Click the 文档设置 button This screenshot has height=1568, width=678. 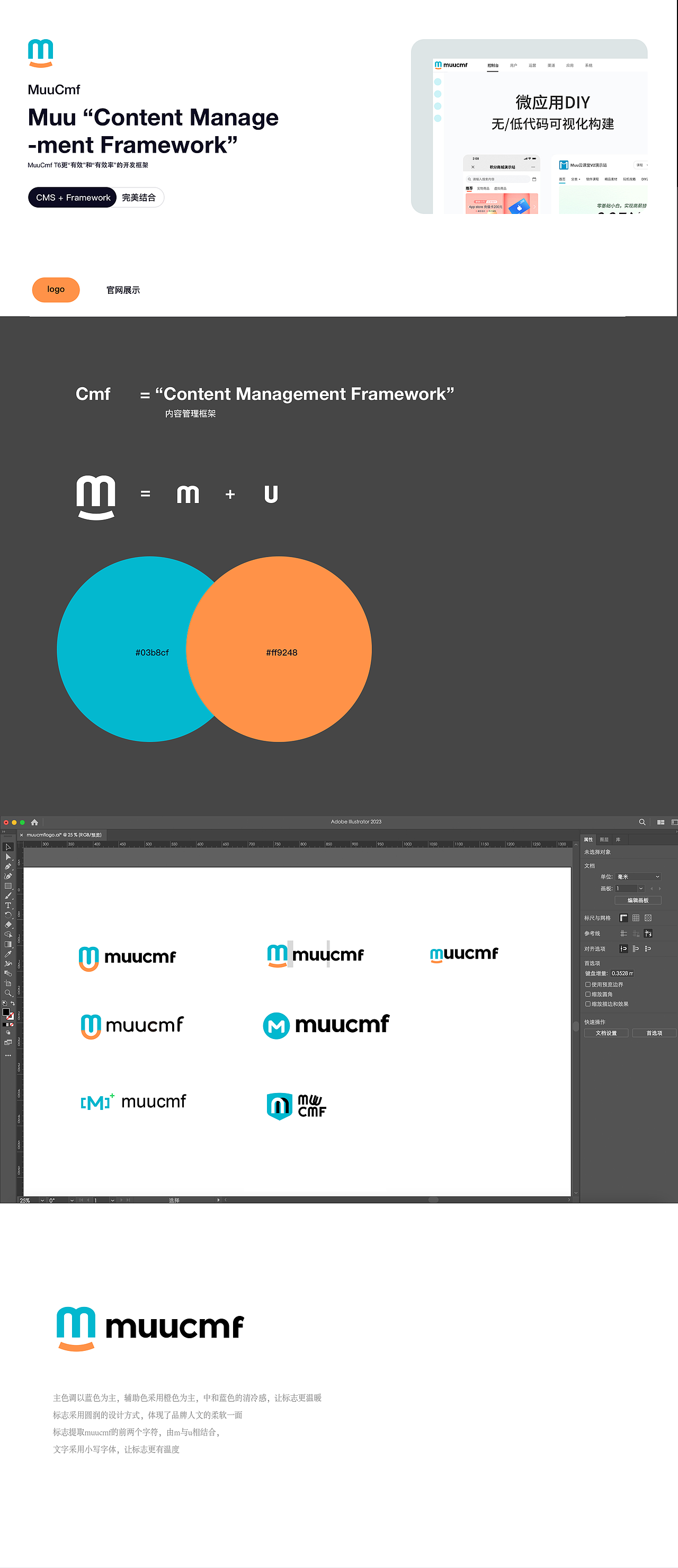coord(606,1033)
